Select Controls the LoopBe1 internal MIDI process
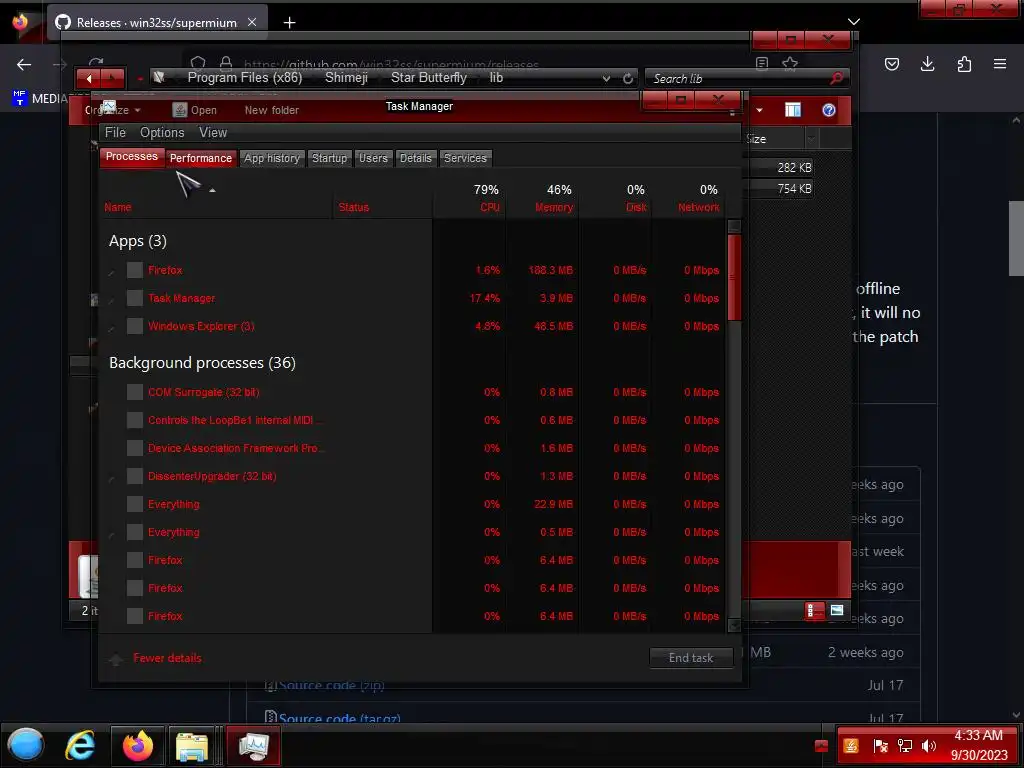The height and width of the screenshot is (768, 1024). (413, 420)
